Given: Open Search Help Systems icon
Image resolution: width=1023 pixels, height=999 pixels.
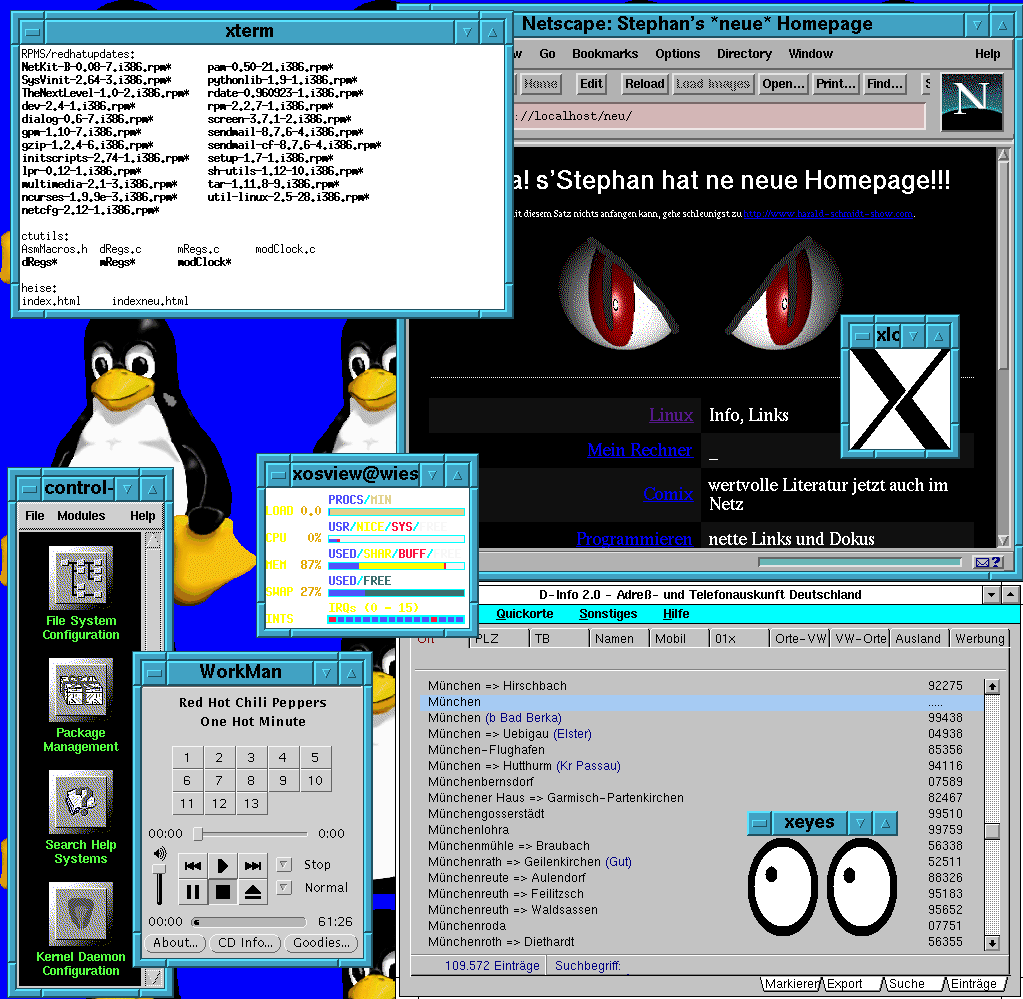Looking at the screenshot, I should [x=81, y=802].
